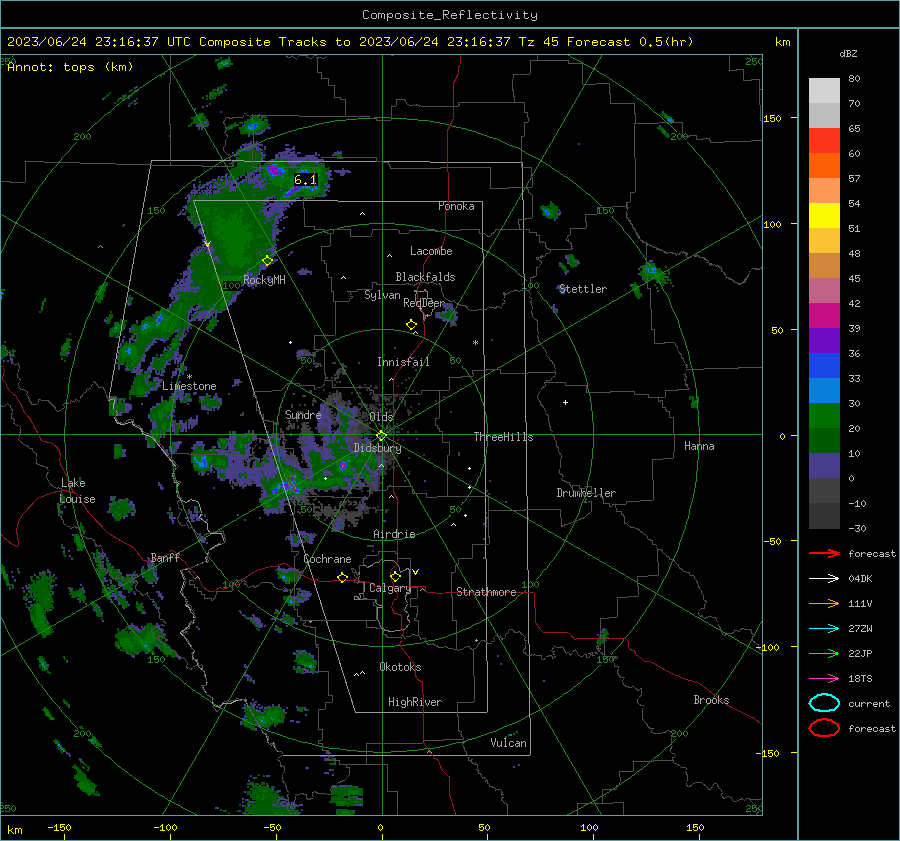Click the light blue legend swatch between 33 and 30
The width and height of the screenshot is (900, 841).
point(824,391)
